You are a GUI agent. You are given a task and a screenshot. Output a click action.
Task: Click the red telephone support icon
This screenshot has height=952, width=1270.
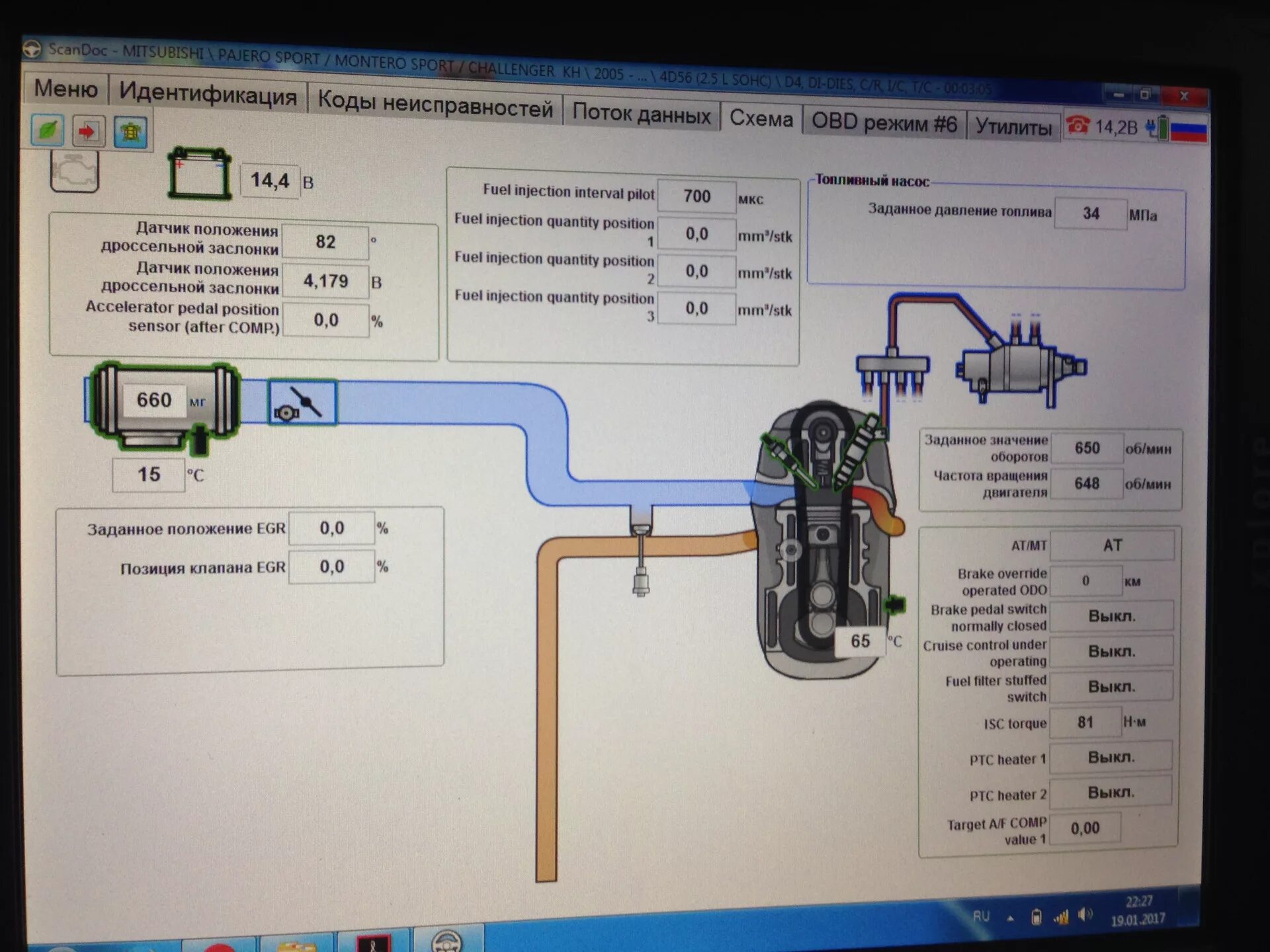[x=1078, y=124]
